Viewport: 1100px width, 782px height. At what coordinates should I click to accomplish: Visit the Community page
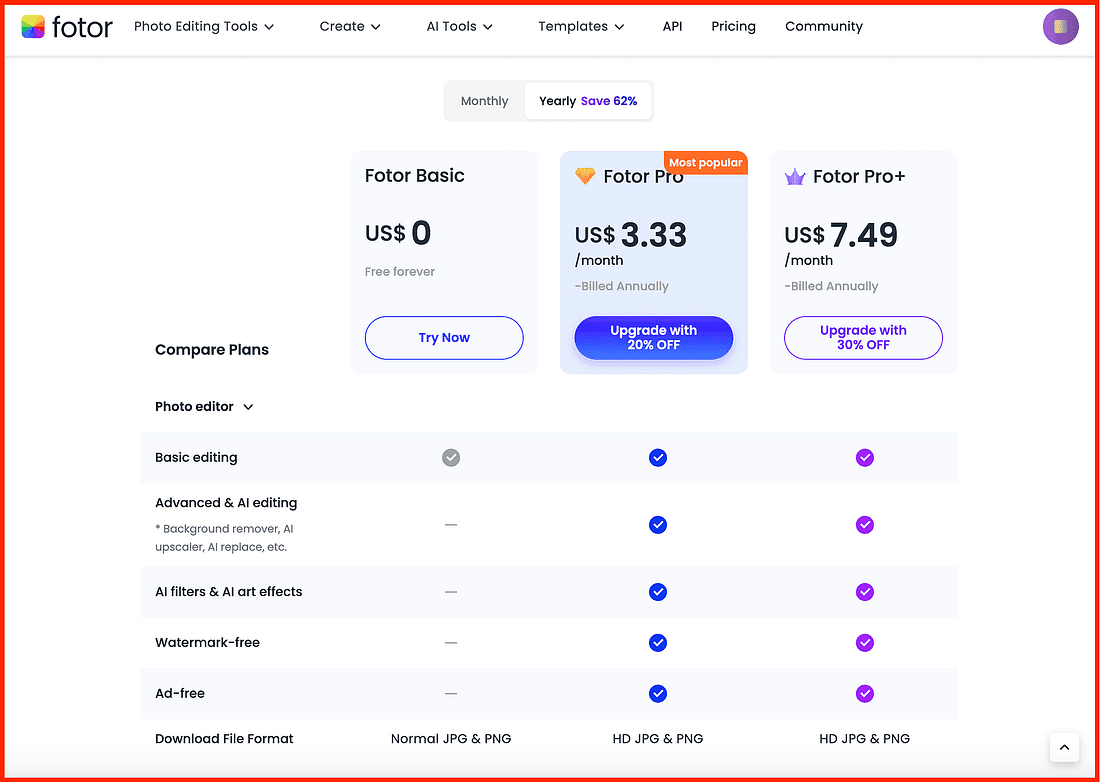(x=824, y=27)
